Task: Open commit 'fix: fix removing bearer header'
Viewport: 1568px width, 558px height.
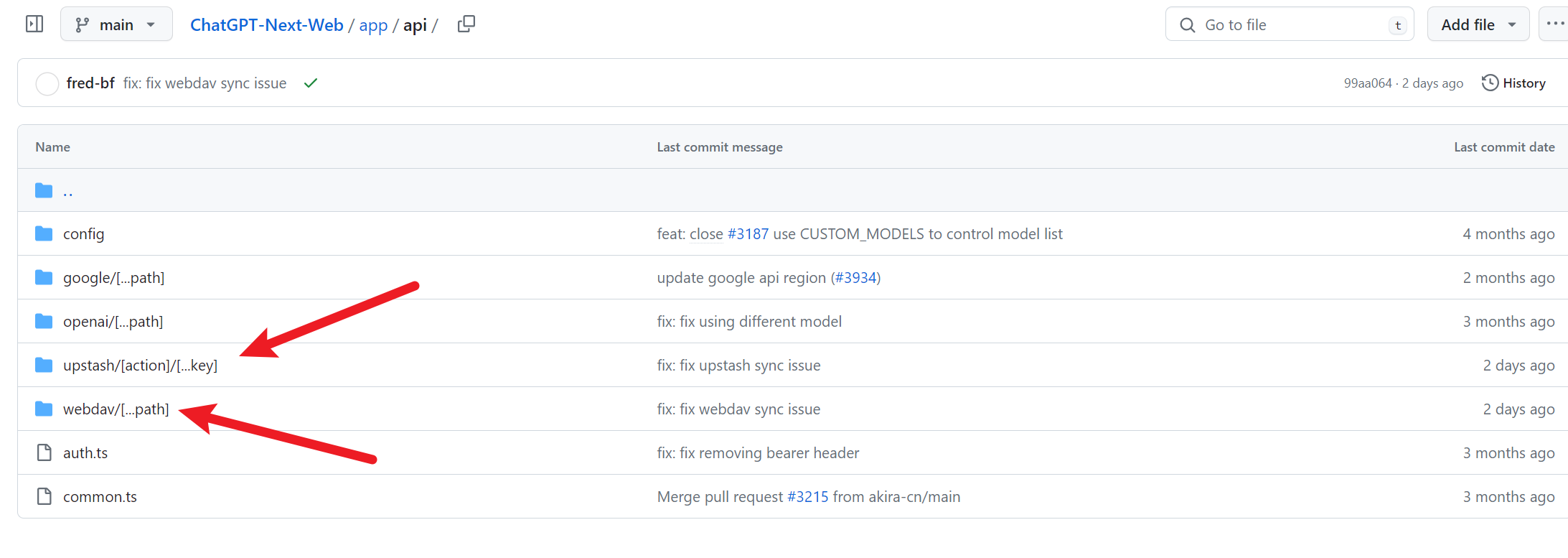Action: [x=758, y=453]
